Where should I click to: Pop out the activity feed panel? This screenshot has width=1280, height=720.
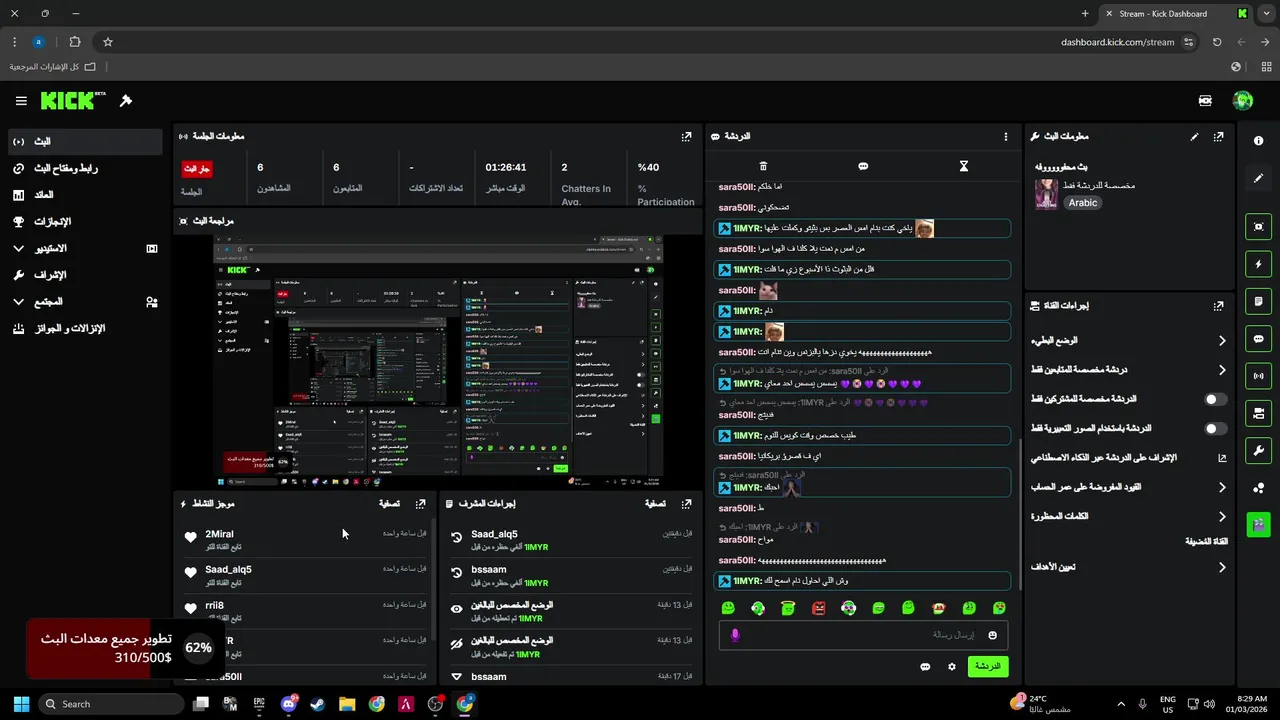420,504
